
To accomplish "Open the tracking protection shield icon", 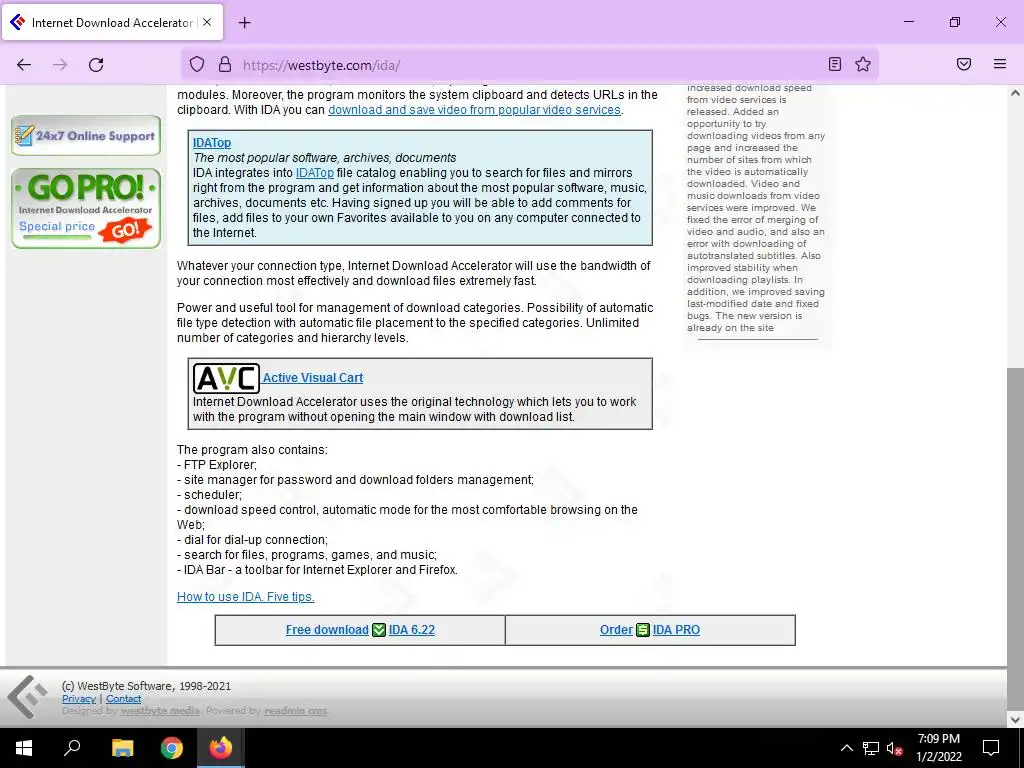I will point(197,64).
